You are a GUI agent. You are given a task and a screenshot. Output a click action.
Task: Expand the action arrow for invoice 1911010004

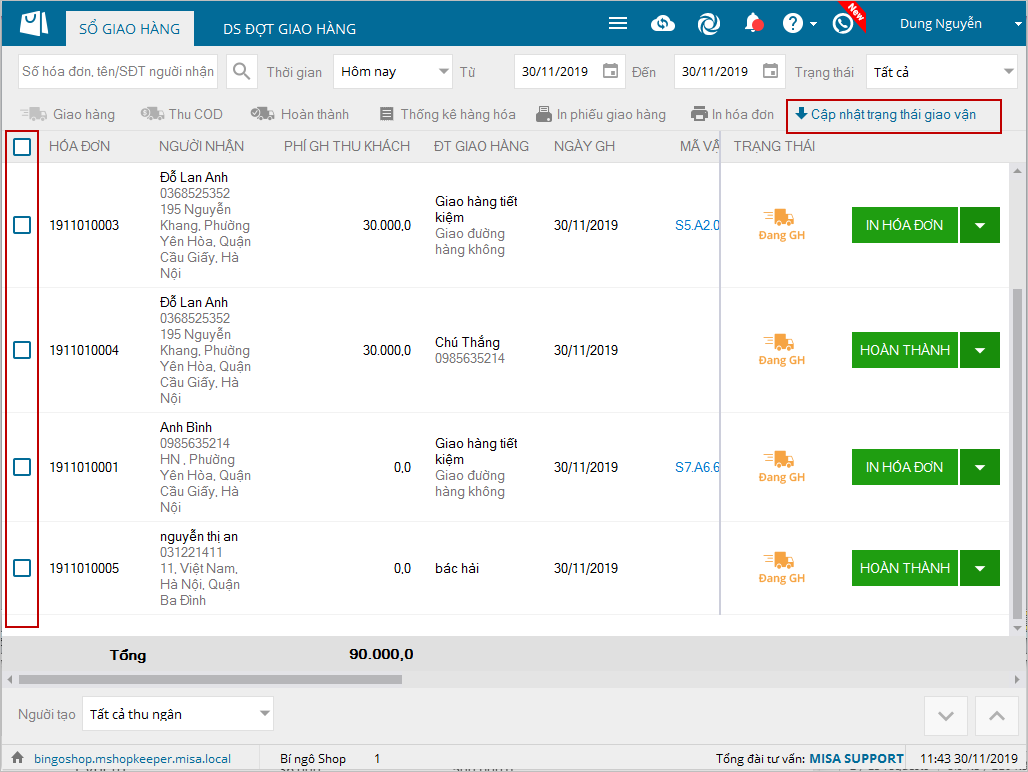coord(980,350)
